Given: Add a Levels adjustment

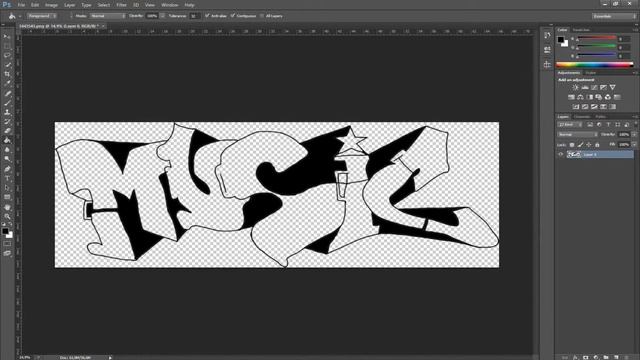Looking at the screenshot, I should point(585,87).
